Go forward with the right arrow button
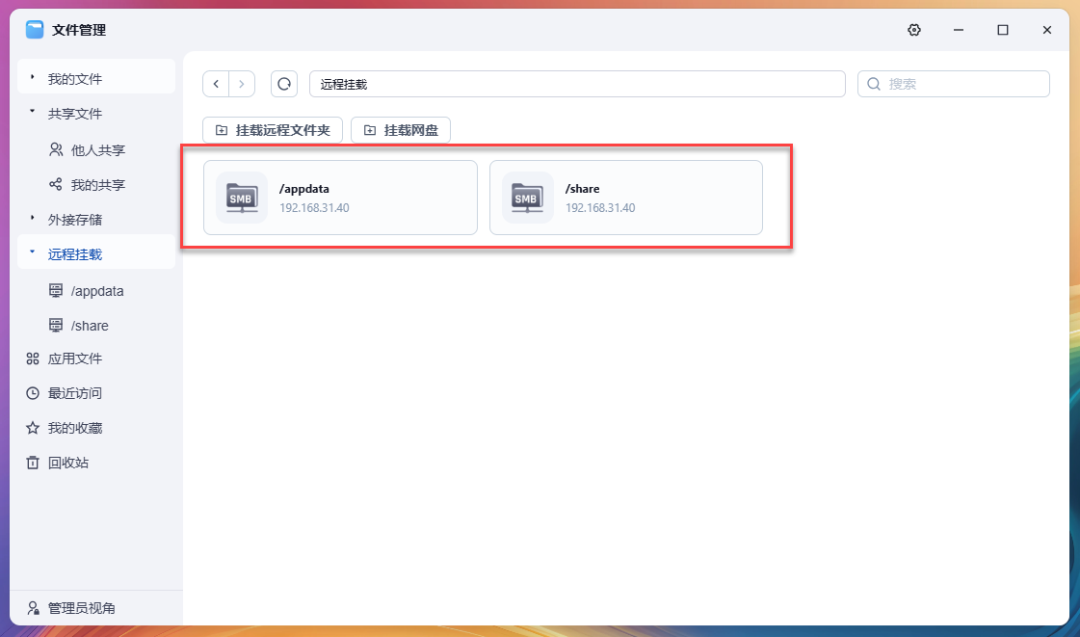This screenshot has height=637, width=1080. click(x=242, y=84)
